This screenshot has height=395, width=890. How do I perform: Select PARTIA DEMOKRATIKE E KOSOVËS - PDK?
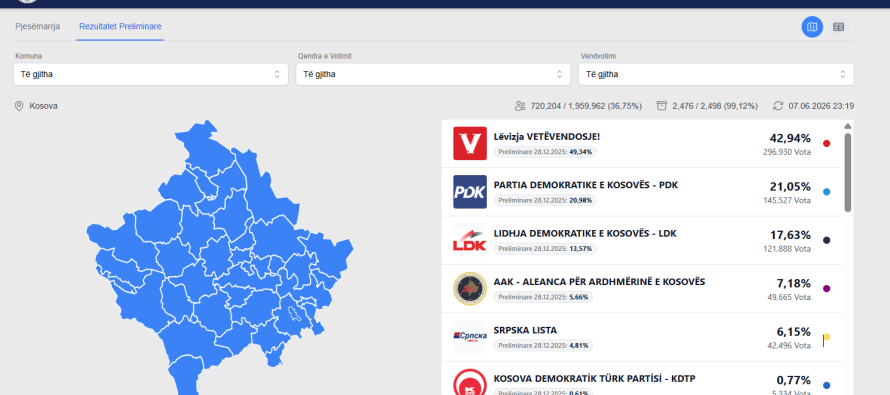586,185
